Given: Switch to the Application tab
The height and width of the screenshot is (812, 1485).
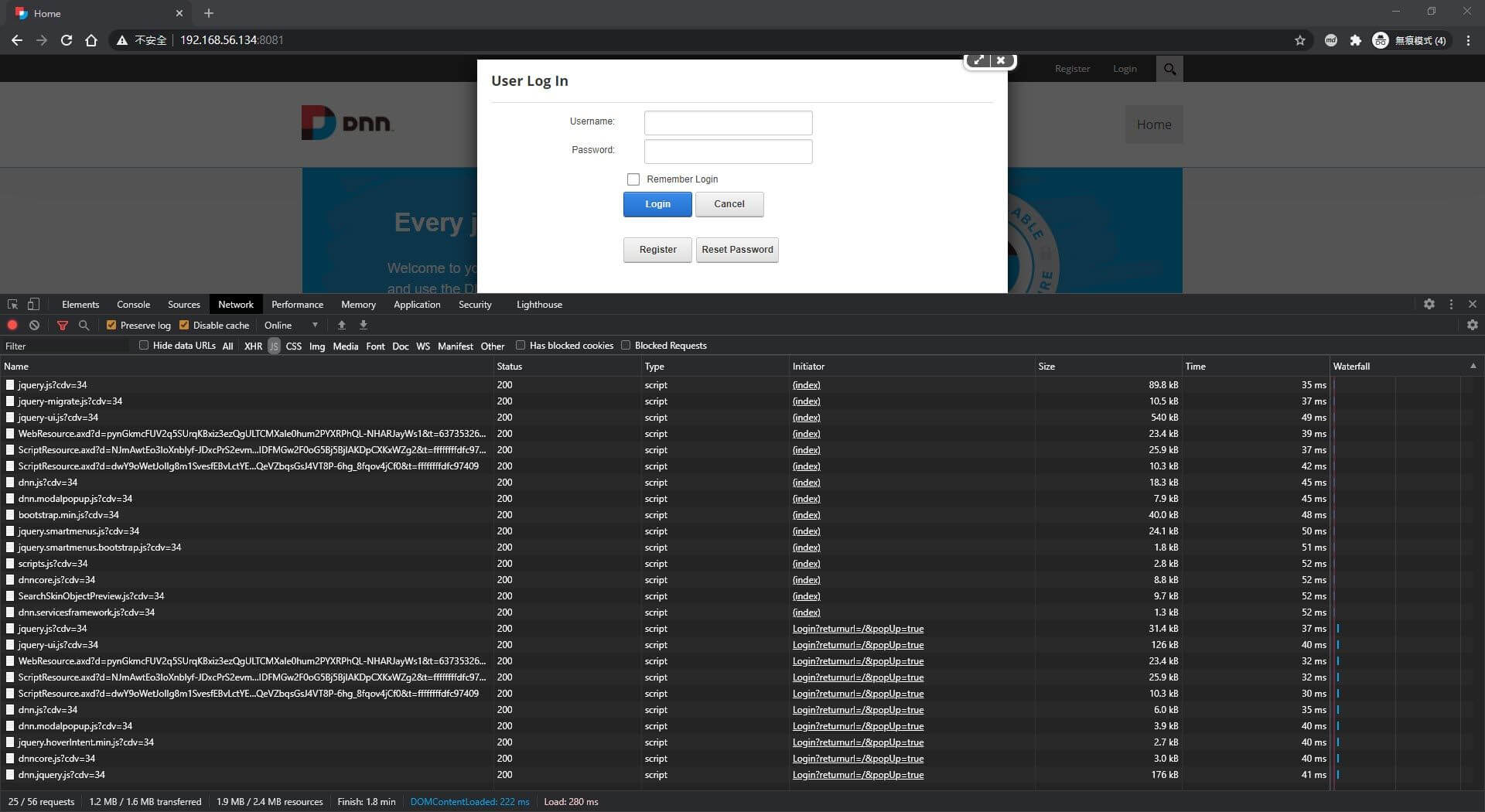Looking at the screenshot, I should 417,305.
